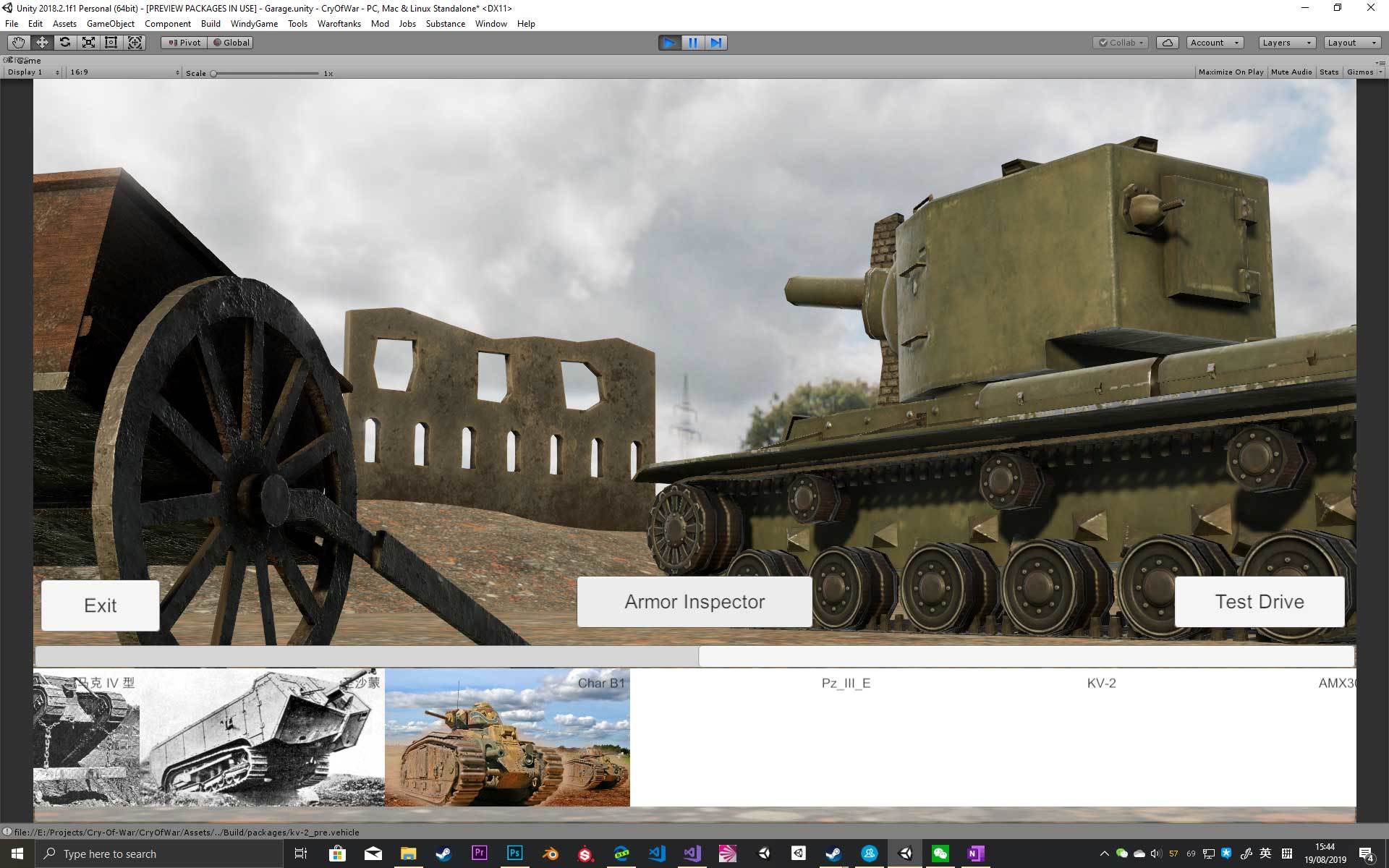Open the Layout dropdown
This screenshot has height=868, width=1389.
coord(1352,43)
